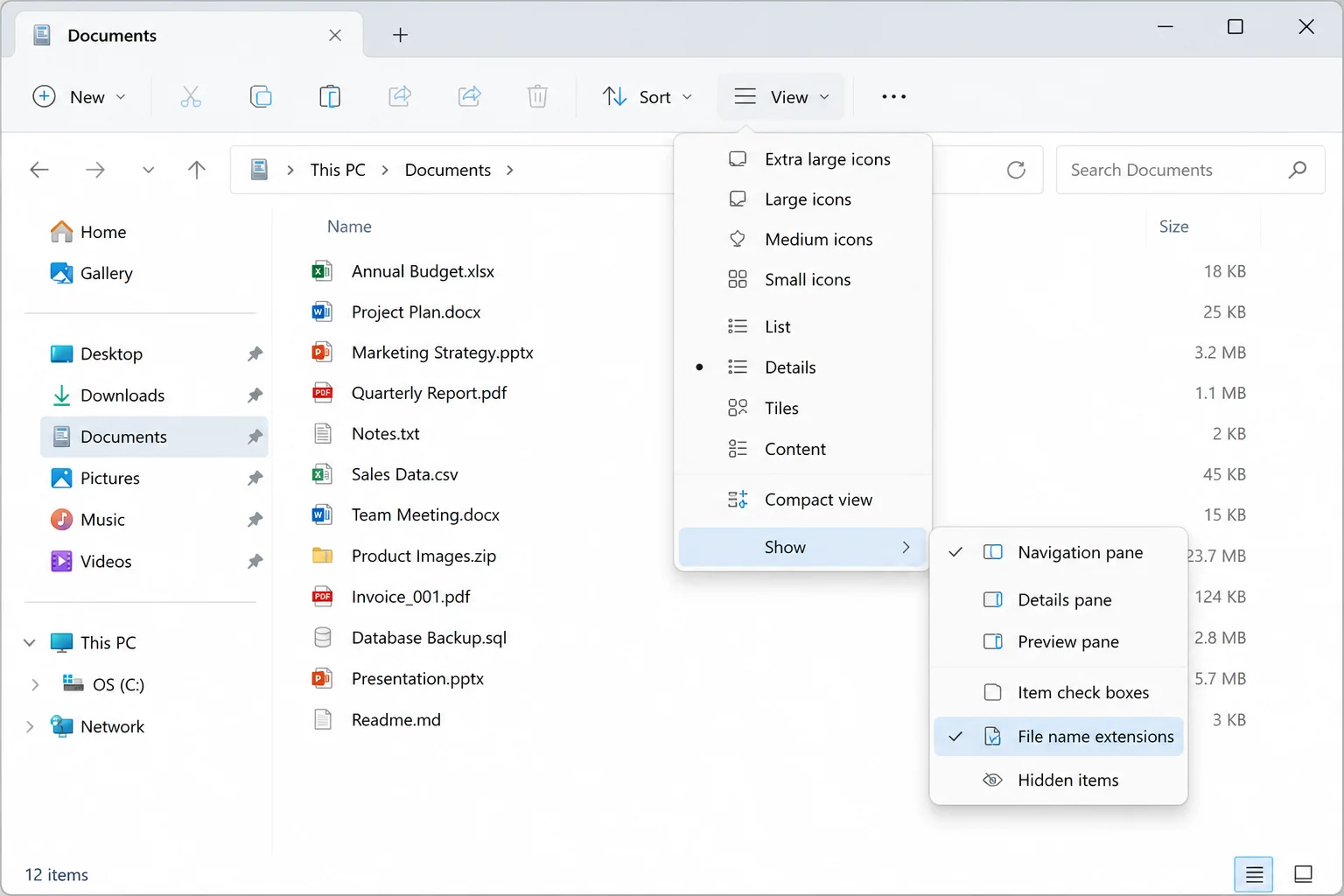The height and width of the screenshot is (896, 1344).
Task: Choose Content view
Action: (802, 449)
